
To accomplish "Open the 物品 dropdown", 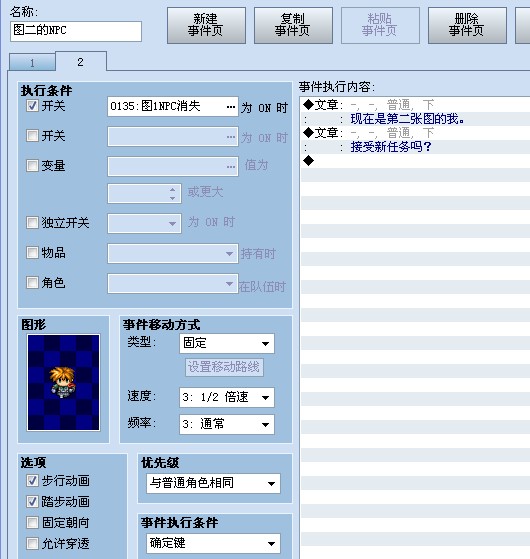I will click(173, 253).
